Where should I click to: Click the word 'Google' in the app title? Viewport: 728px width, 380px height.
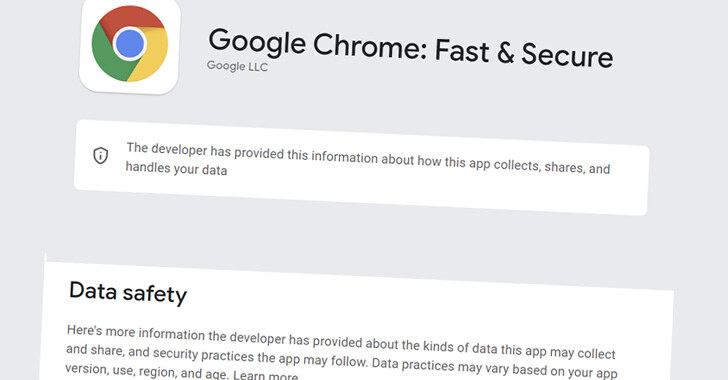click(x=257, y=42)
